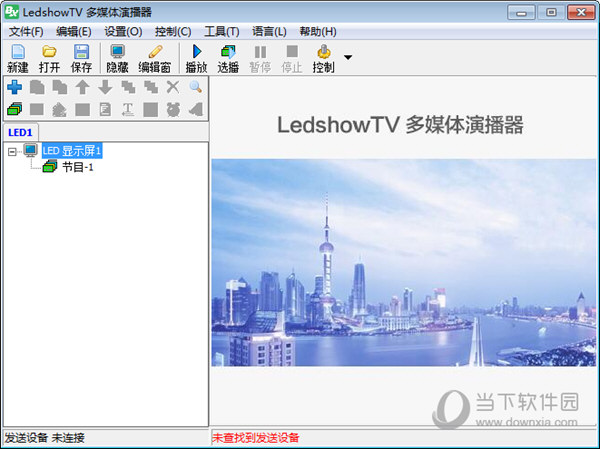Open the 工具(T) menu
Image resolution: width=600 pixels, height=449 pixels.
tap(222, 32)
